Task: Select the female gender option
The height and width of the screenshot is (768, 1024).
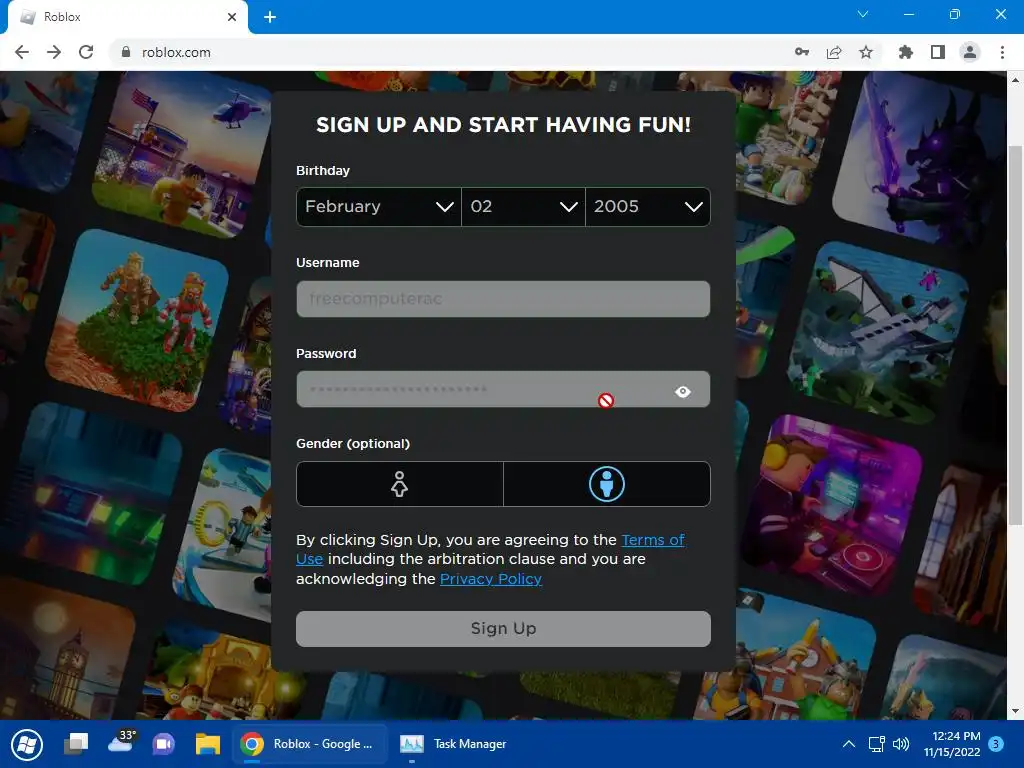Action: [x=400, y=484]
